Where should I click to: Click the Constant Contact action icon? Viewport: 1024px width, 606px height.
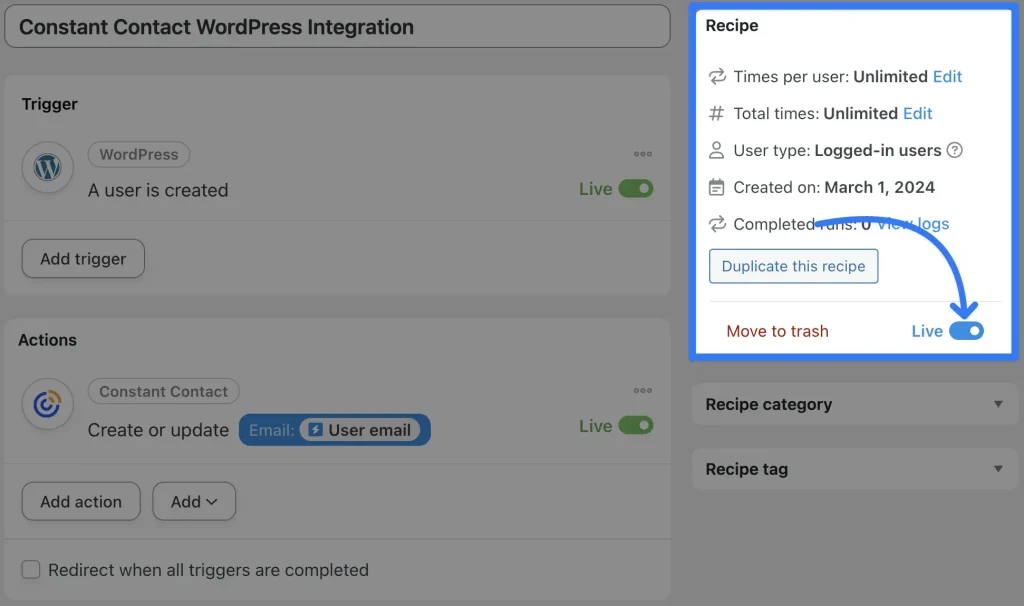[x=47, y=404]
